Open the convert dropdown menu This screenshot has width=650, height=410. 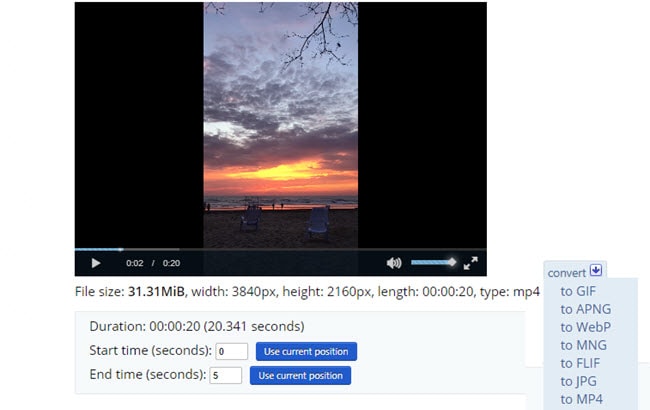pos(566,273)
